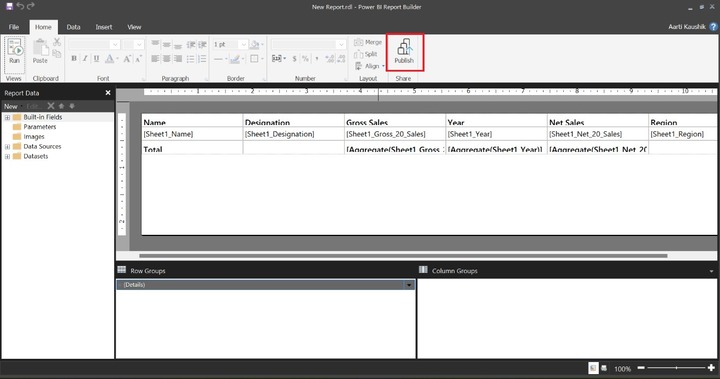
Task: Click the move down arrow in Report Data
Action: 72,106
